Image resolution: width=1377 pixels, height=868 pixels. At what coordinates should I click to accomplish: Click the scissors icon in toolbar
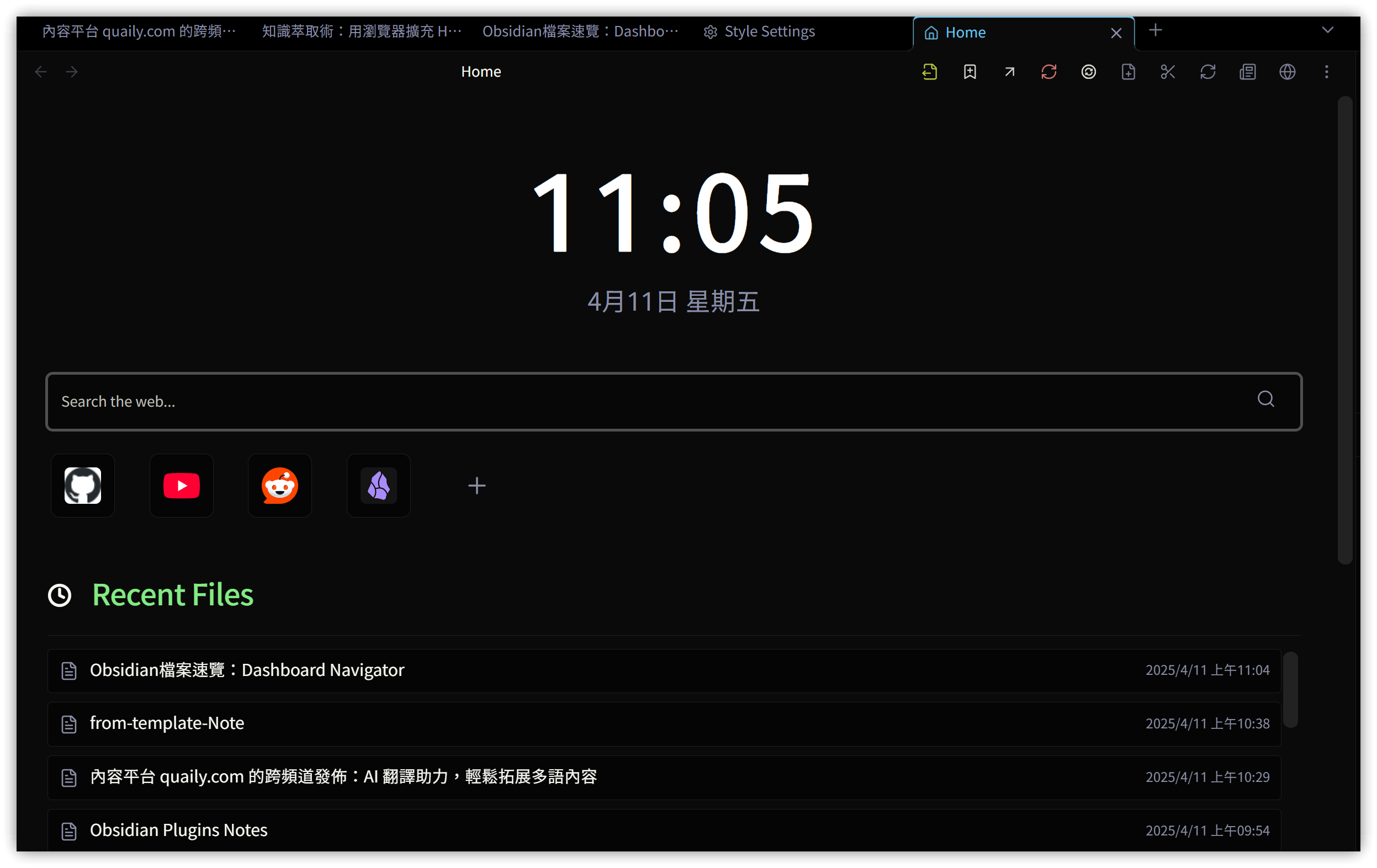(1168, 72)
